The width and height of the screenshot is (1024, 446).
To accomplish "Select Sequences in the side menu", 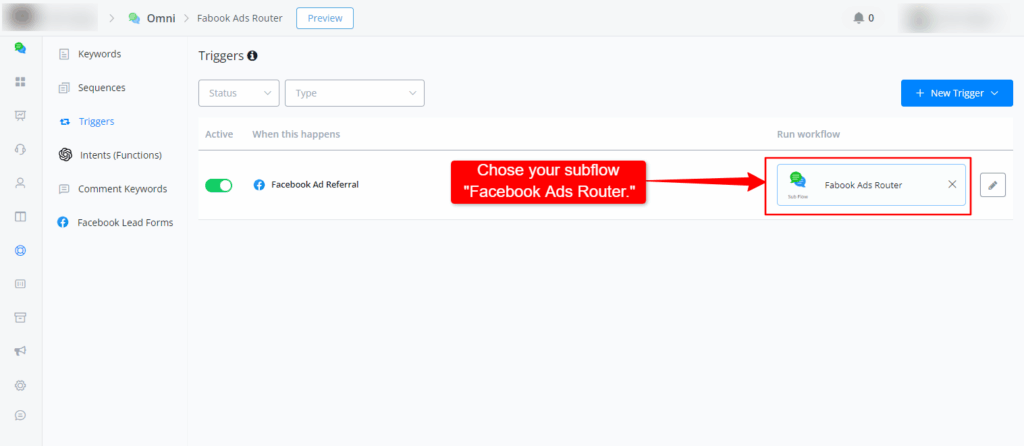I will [x=101, y=87].
